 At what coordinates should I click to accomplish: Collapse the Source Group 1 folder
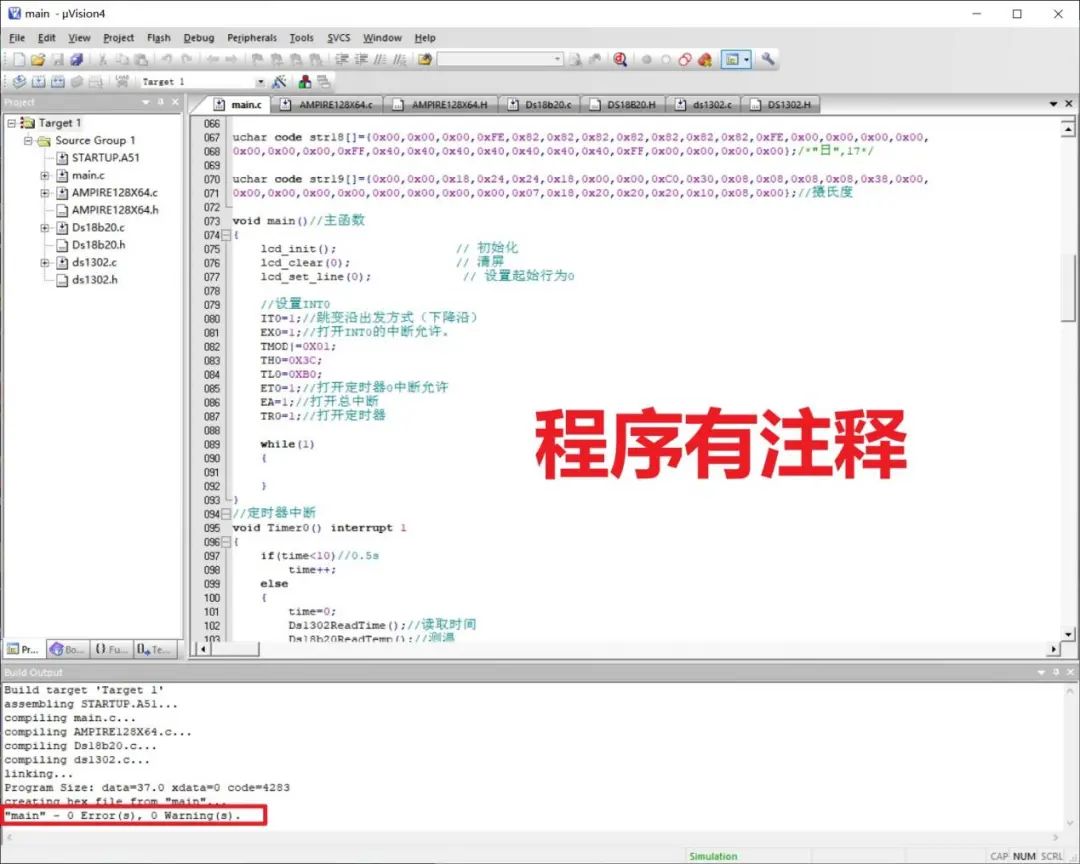[28, 141]
